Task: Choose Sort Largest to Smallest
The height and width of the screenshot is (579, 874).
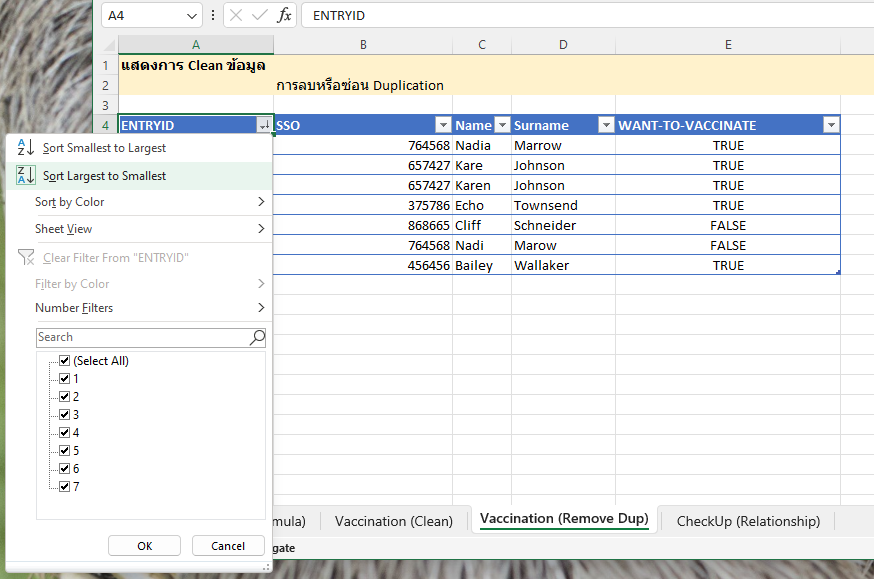Action: click(x=139, y=176)
